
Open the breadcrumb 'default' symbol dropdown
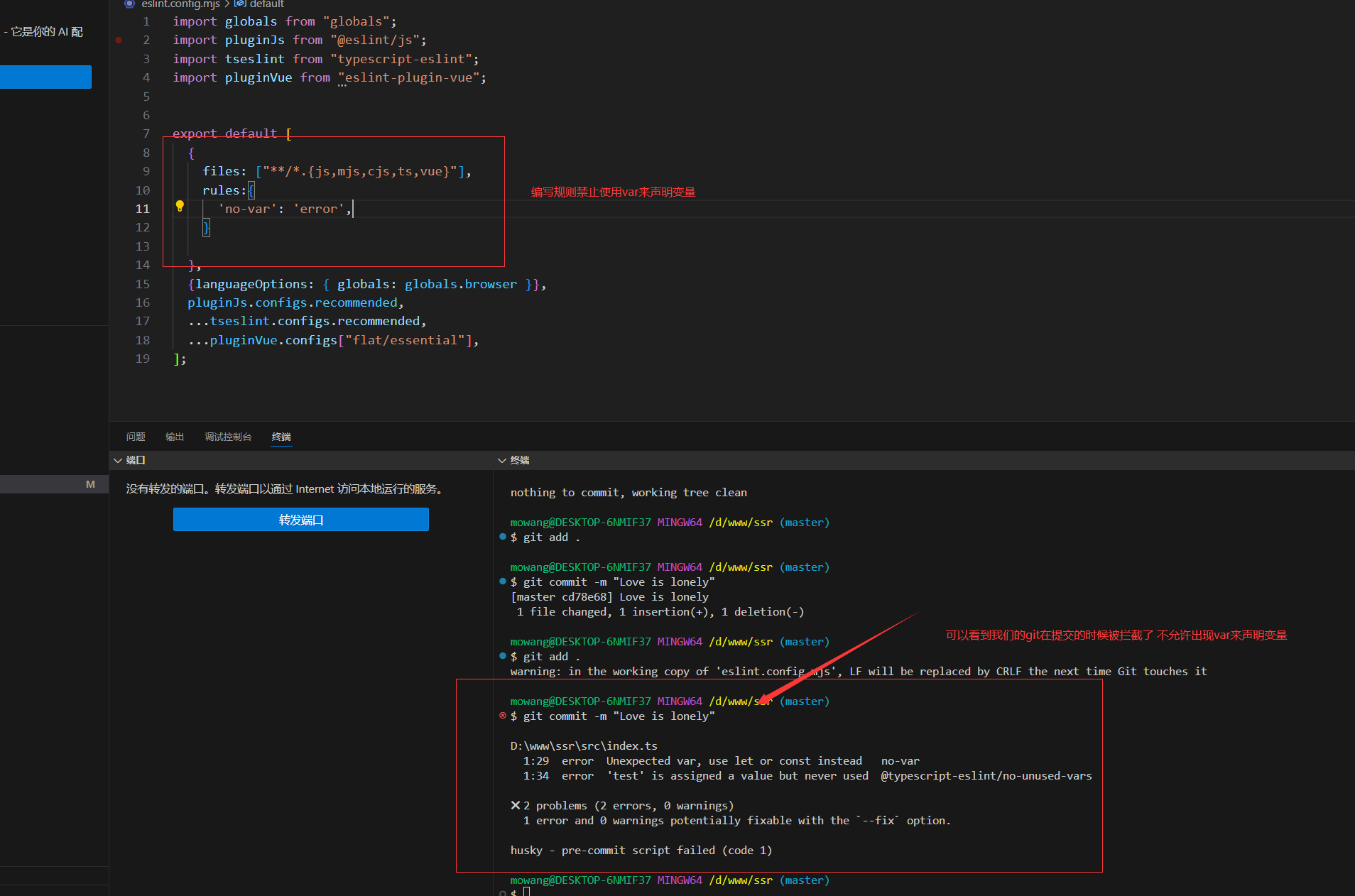(266, 4)
